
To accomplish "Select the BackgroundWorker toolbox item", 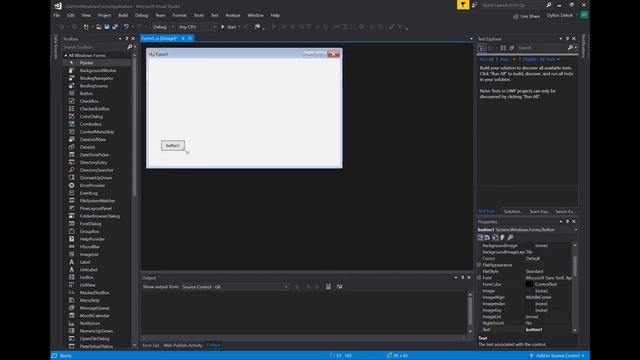I will (x=97, y=71).
